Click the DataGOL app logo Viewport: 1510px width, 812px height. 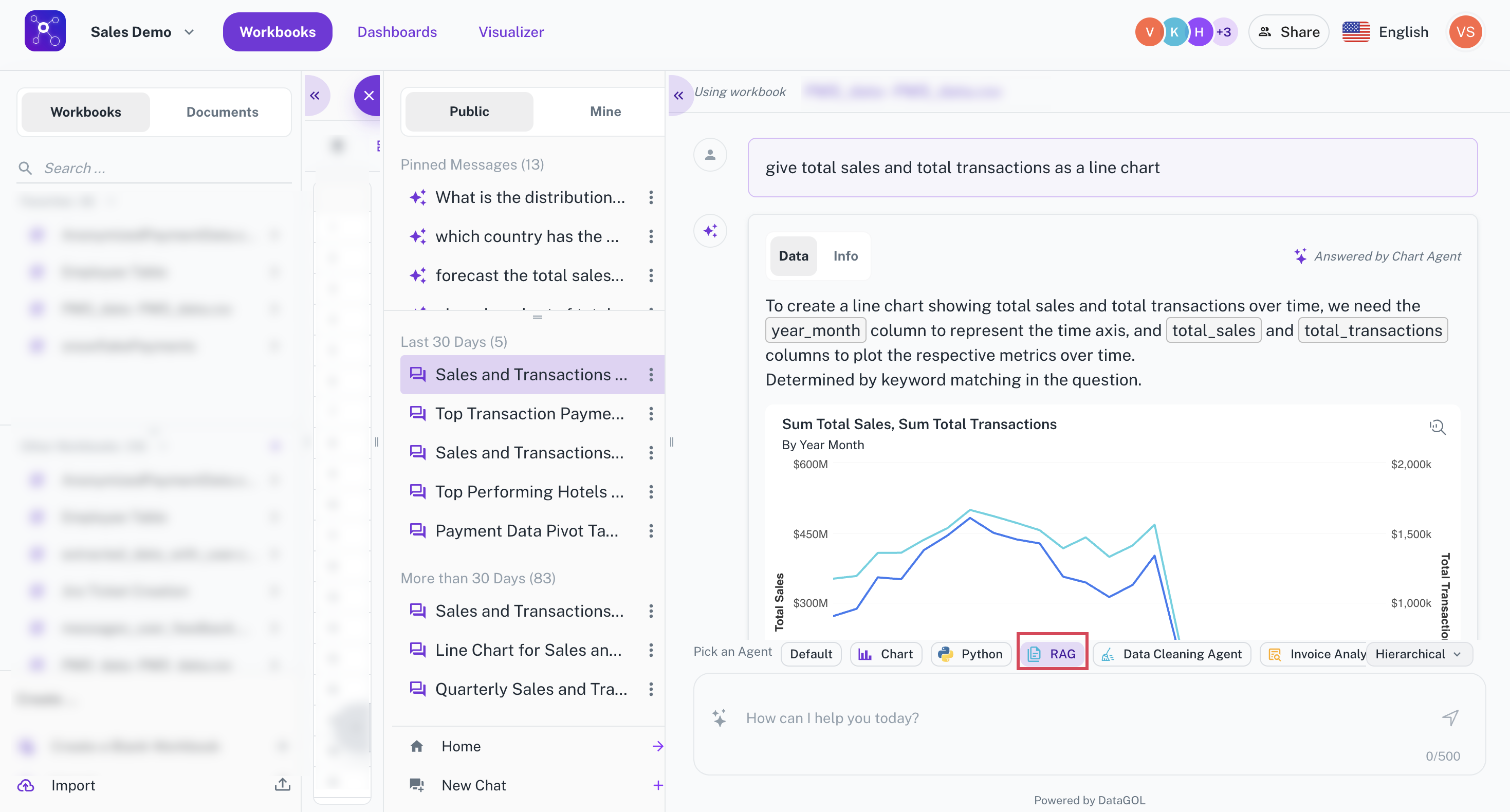45,32
